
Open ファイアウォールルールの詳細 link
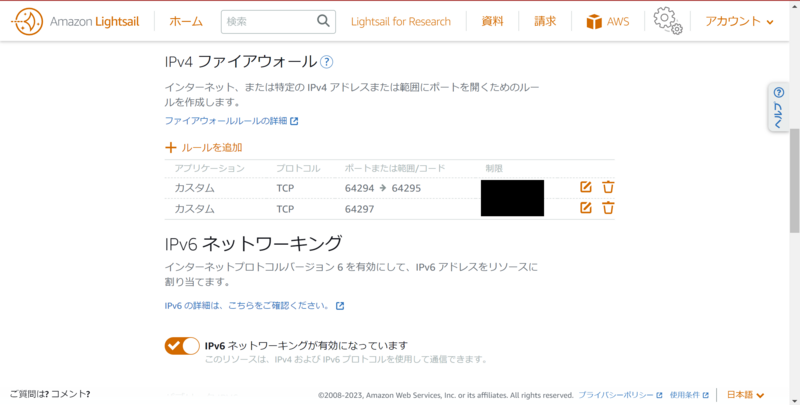click(x=226, y=121)
